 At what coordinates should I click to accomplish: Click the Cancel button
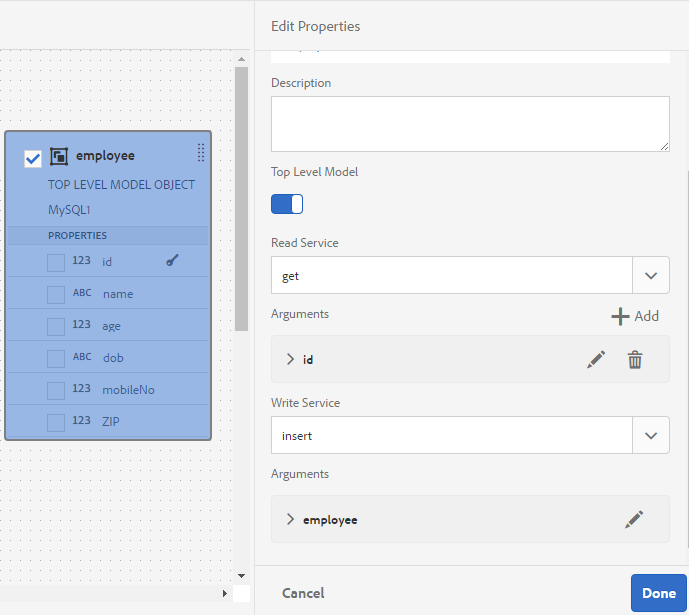[x=303, y=593]
